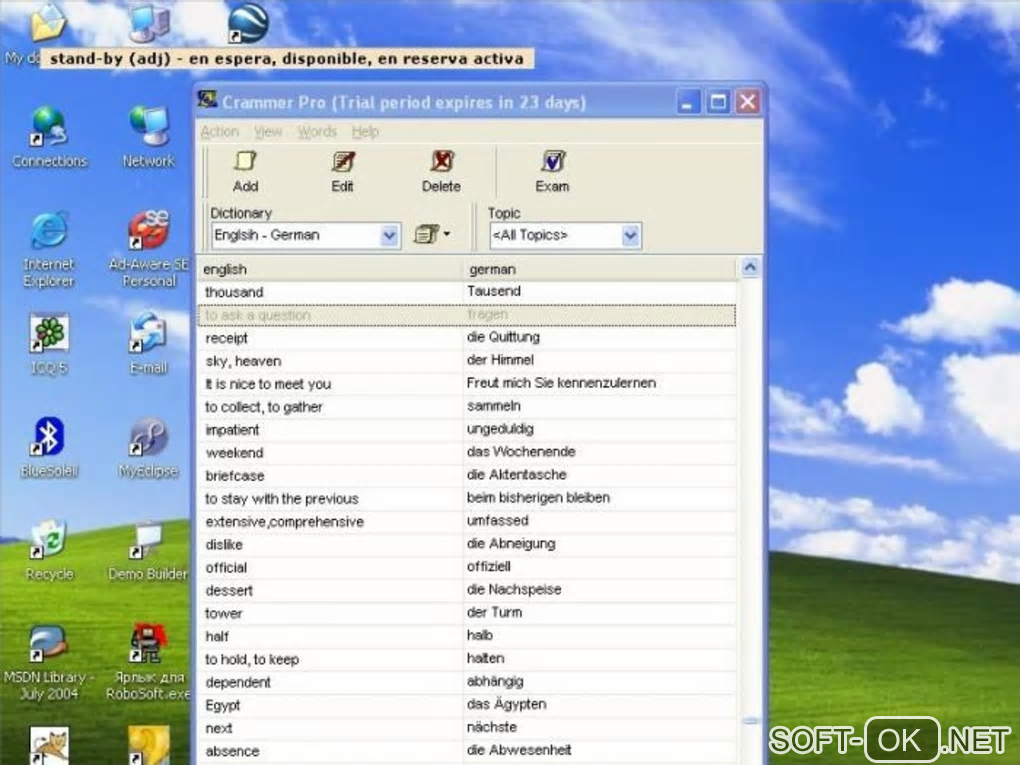Select the 'extensive,comprehensive' row
This screenshot has width=1020, height=765.
467,521
